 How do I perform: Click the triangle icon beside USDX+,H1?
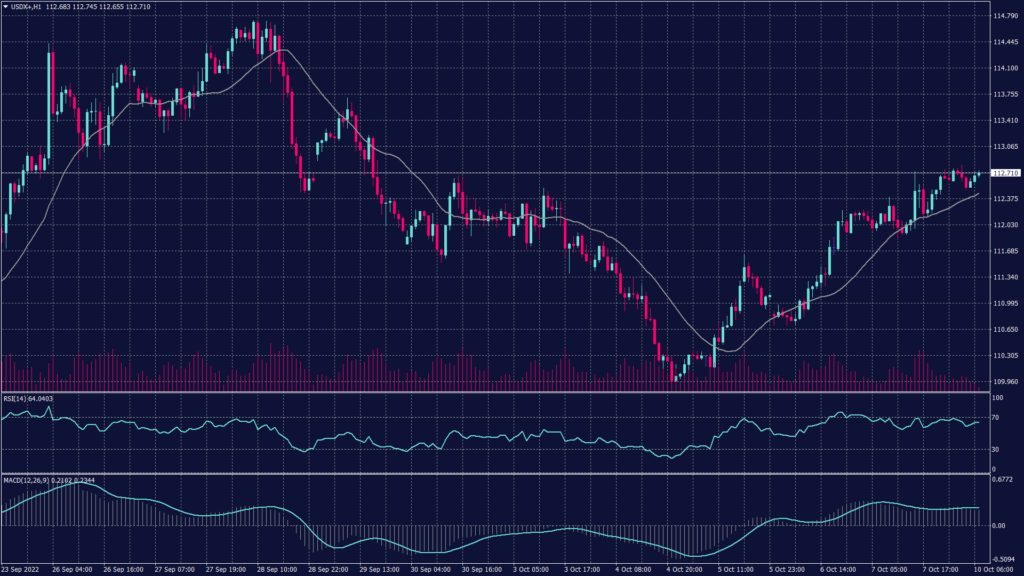(5, 7)
